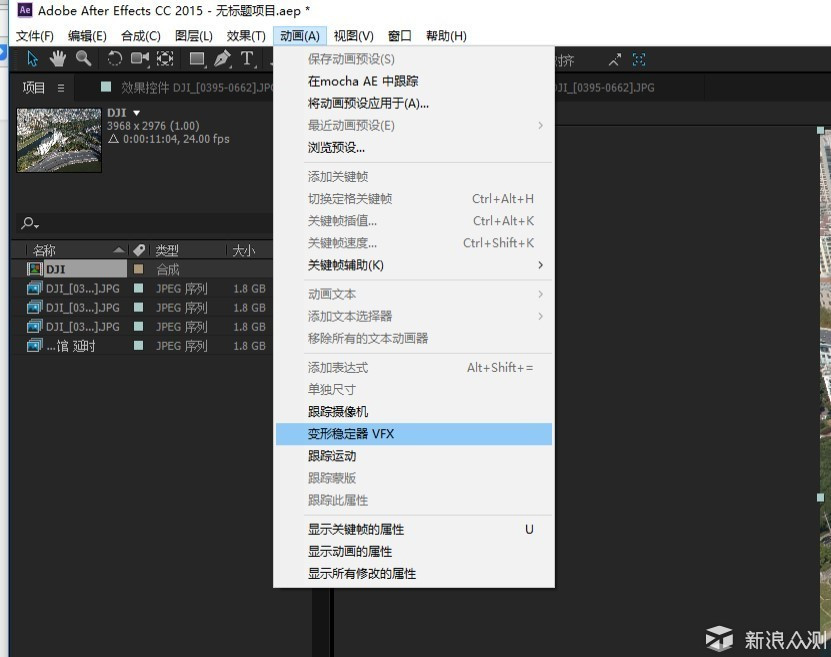This screenshot has height=657, width=831.
Task: Open the 效果(T) menu
Action: coord(246,36)
